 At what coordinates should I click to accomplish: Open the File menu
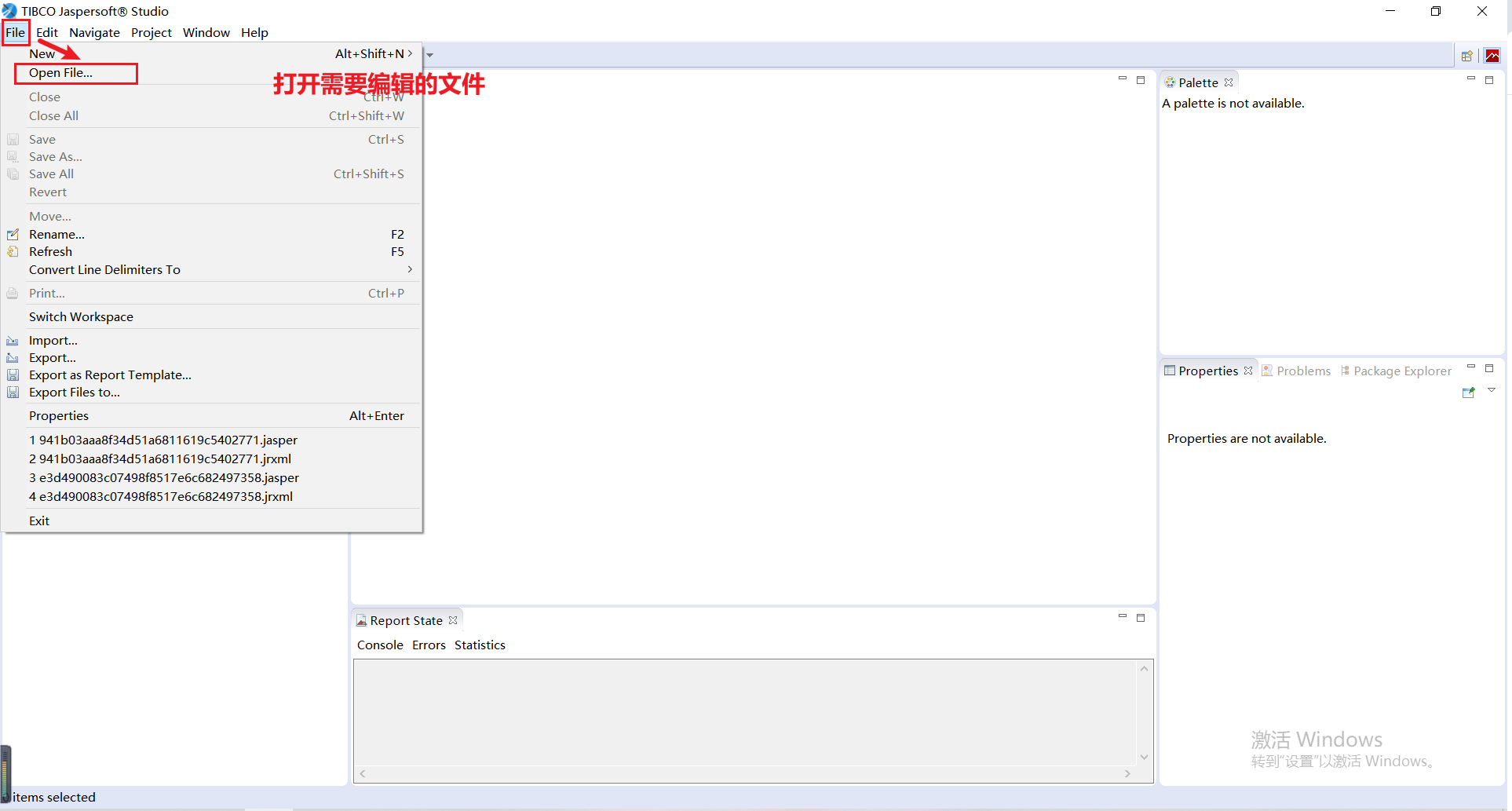pyautogui.click(x=15, y=32)
